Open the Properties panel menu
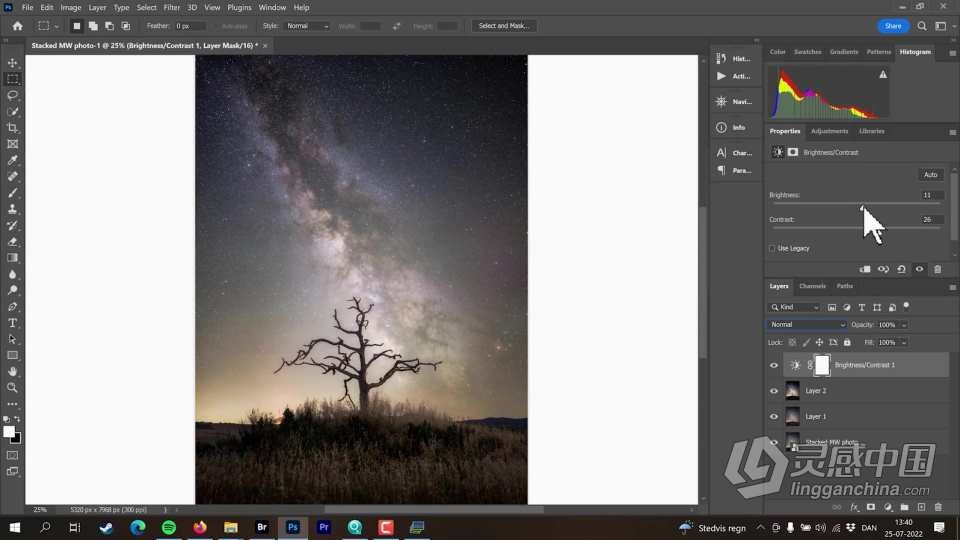960x540 pixels. (x=952, y=132)
